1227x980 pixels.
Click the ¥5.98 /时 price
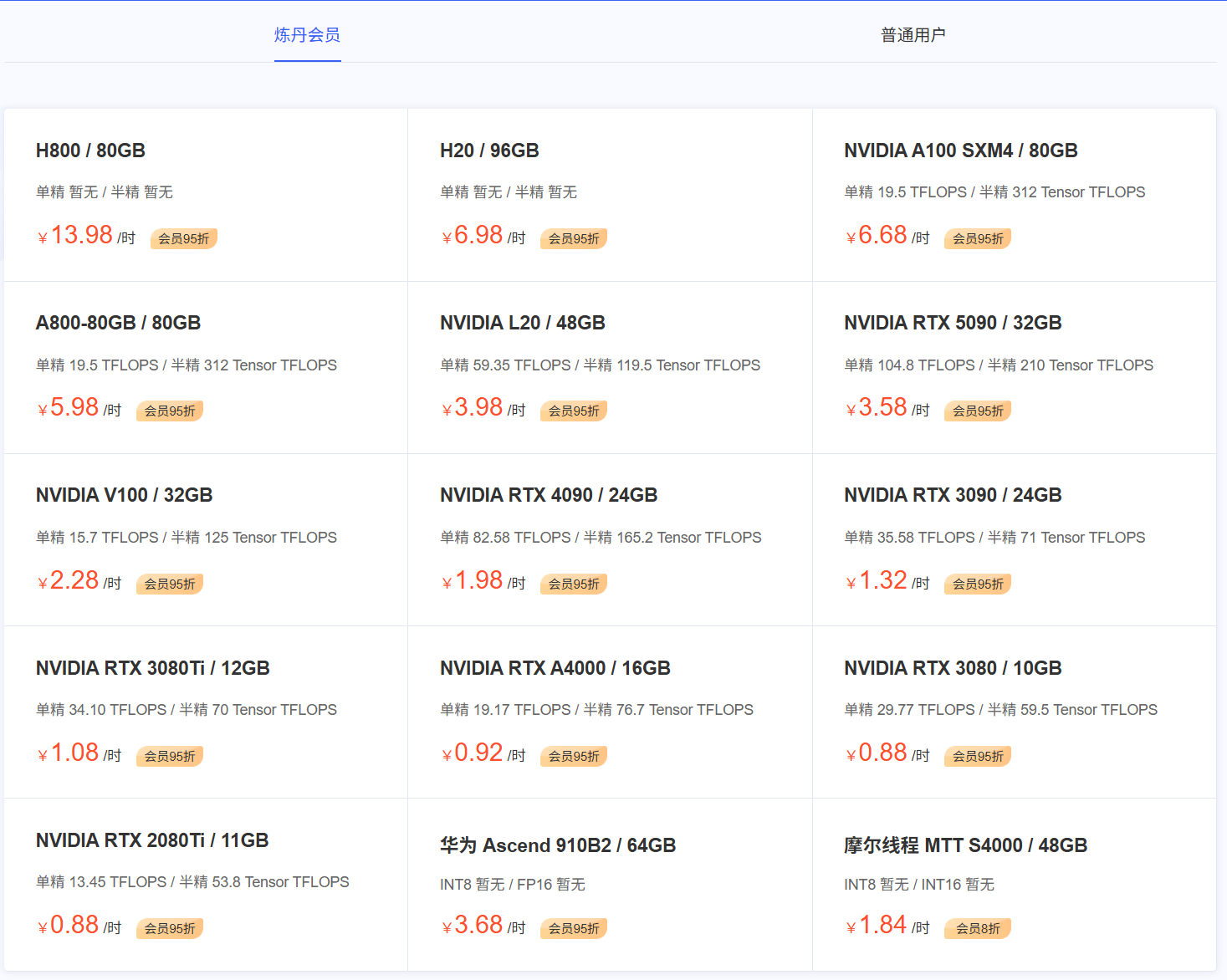click(79, 407)
